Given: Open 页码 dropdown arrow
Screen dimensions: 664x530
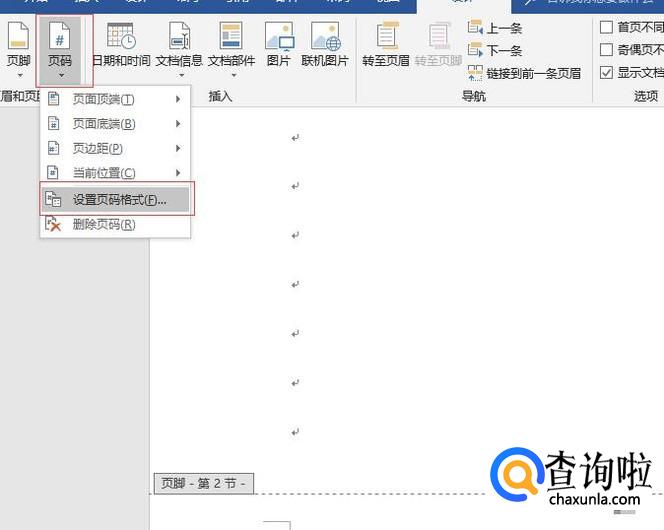Looking at the screenshot, I should (x=61, y=76).
